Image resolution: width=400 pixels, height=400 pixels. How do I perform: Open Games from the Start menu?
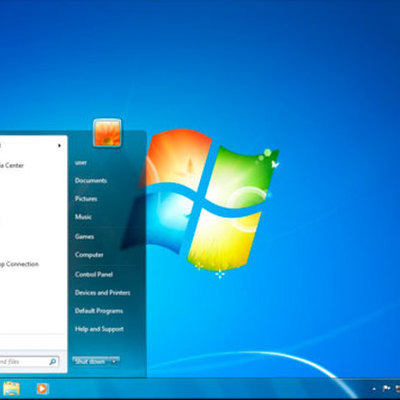click(x=84, y=236)
